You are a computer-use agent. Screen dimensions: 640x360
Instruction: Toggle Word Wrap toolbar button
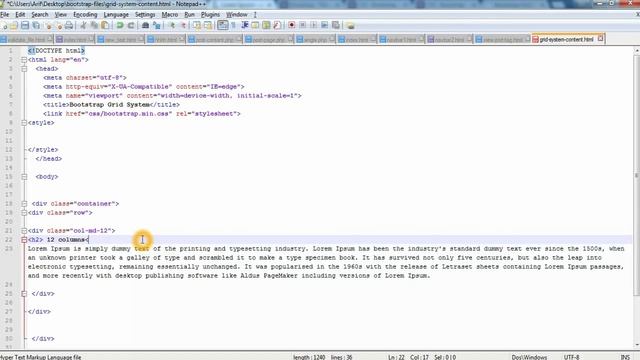[223, 26]
